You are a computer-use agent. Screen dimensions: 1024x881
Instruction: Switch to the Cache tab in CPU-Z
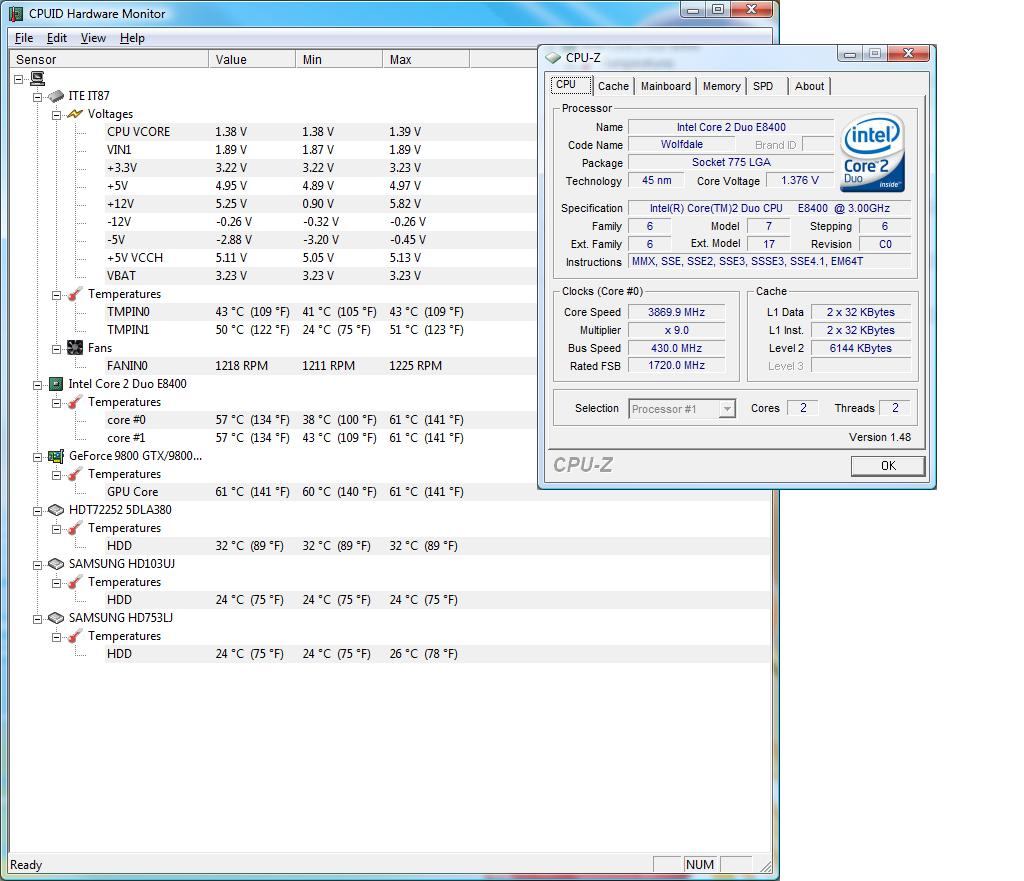coord(613,86)
